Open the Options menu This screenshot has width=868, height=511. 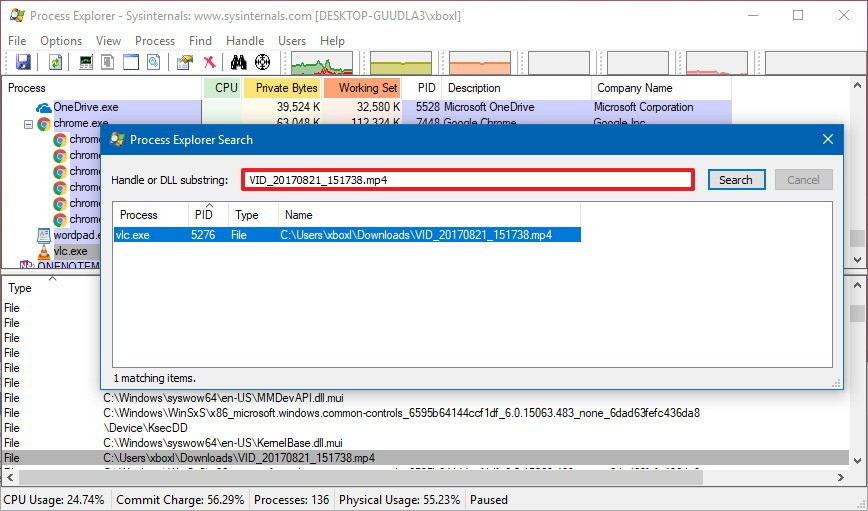tap(61, 40)
